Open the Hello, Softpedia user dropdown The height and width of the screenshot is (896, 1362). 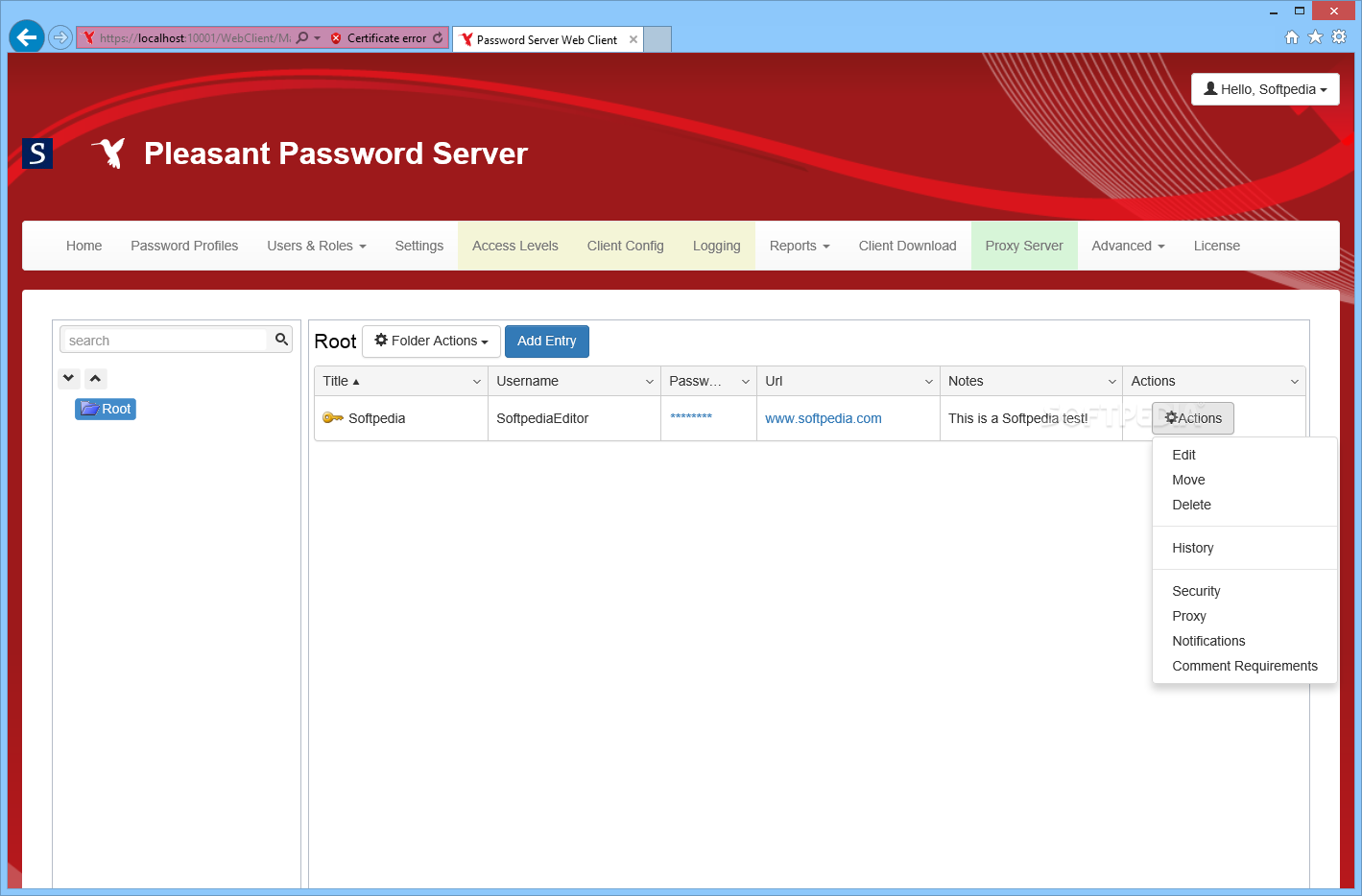point(1265,89)
